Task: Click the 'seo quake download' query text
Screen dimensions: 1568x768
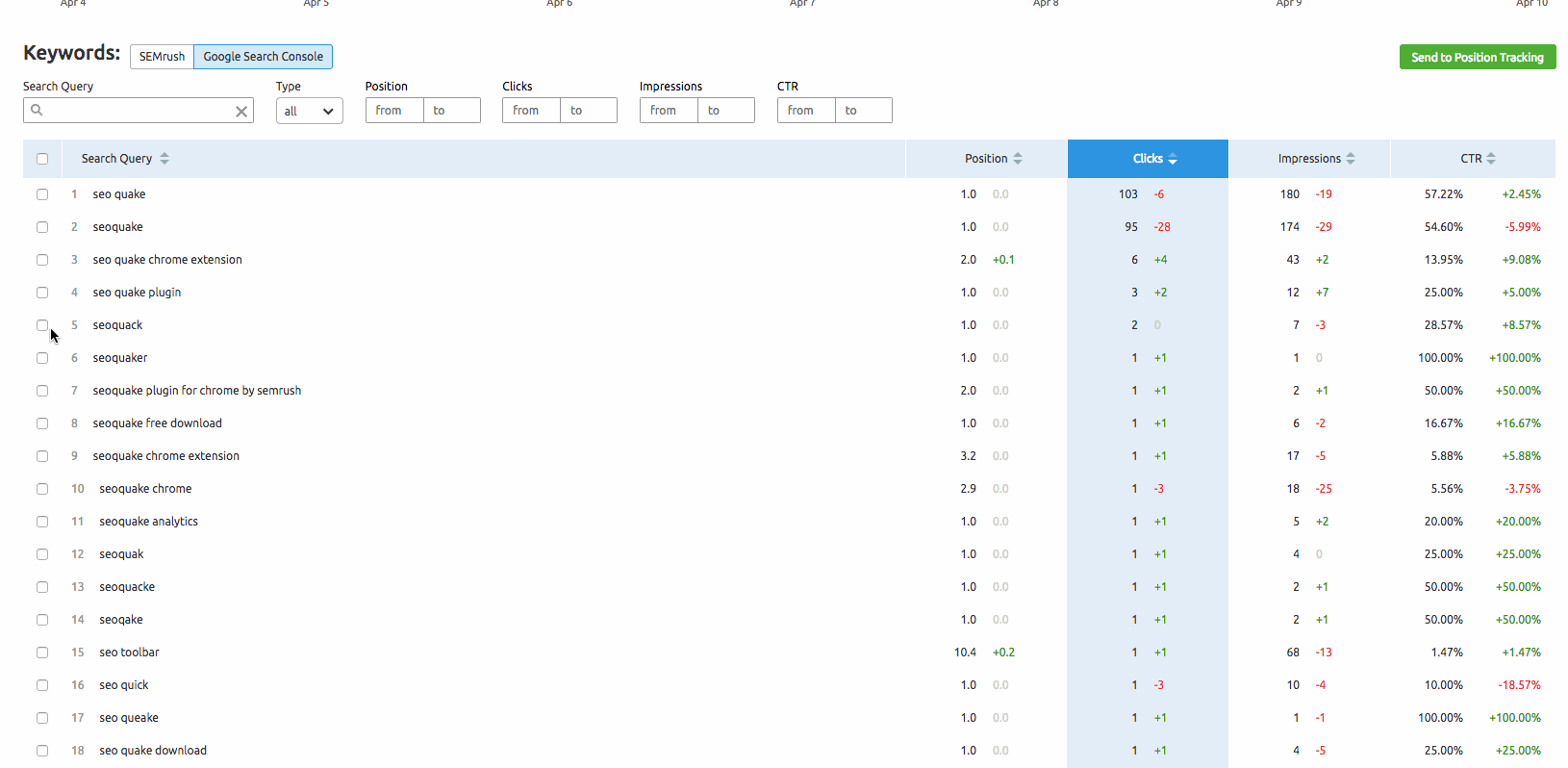Action: tap(153, 751)
